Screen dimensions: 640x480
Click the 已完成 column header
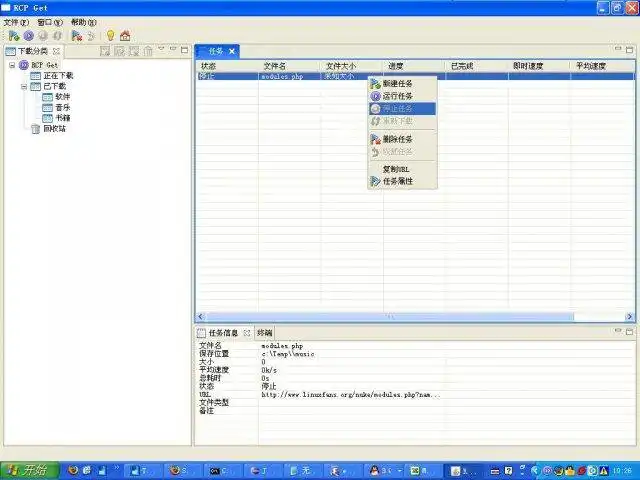476,66
